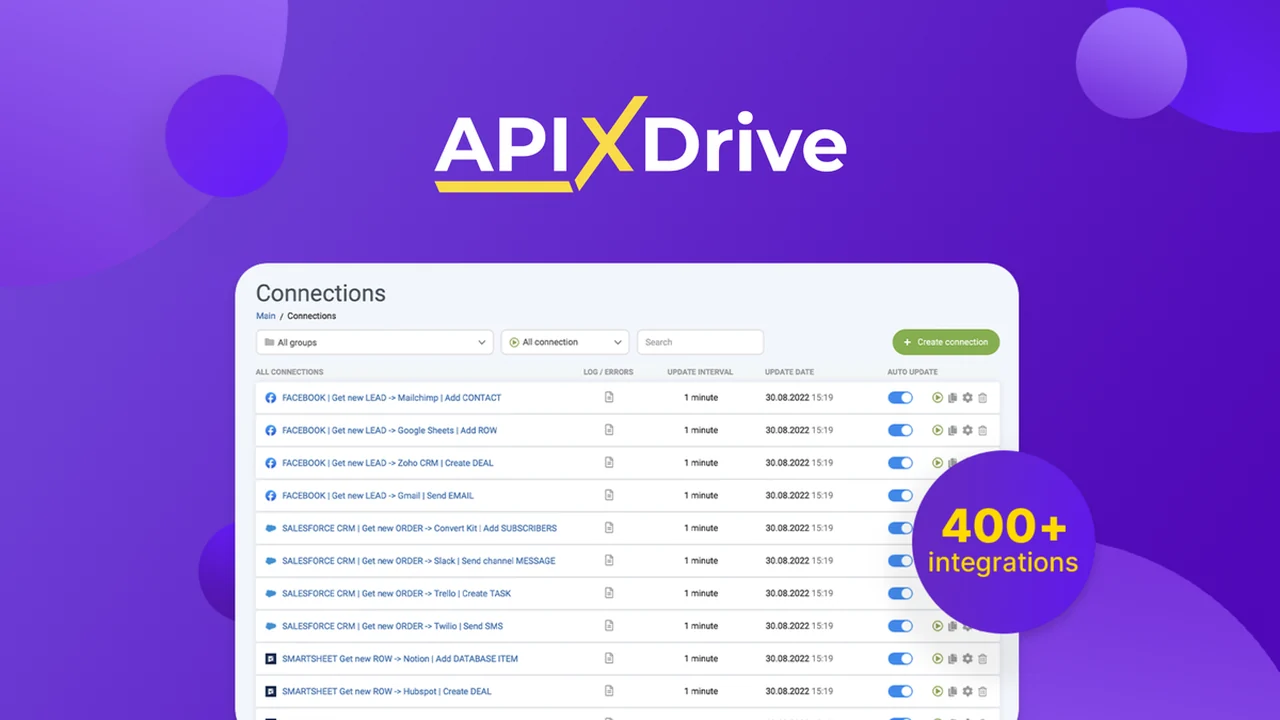Disable auto update for the Salesforce to Slack connection
1280x720 pixels.
pyautogui.click(x=900, y=560)
